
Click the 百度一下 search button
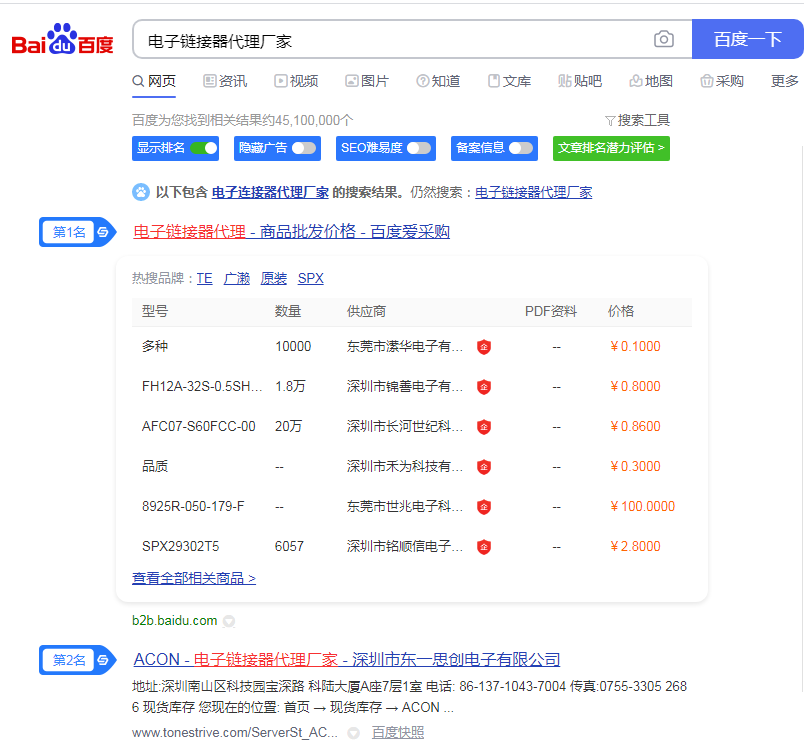tap(747, 39)
